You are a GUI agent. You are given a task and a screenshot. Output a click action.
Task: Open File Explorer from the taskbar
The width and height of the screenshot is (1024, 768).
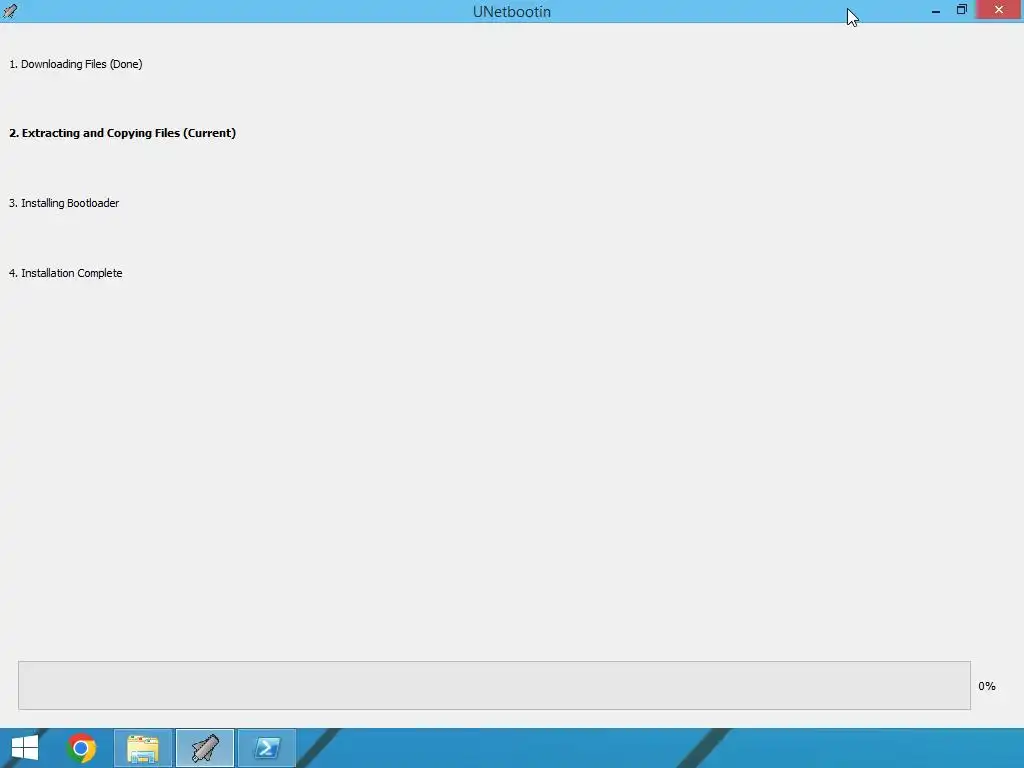[143, 748]
